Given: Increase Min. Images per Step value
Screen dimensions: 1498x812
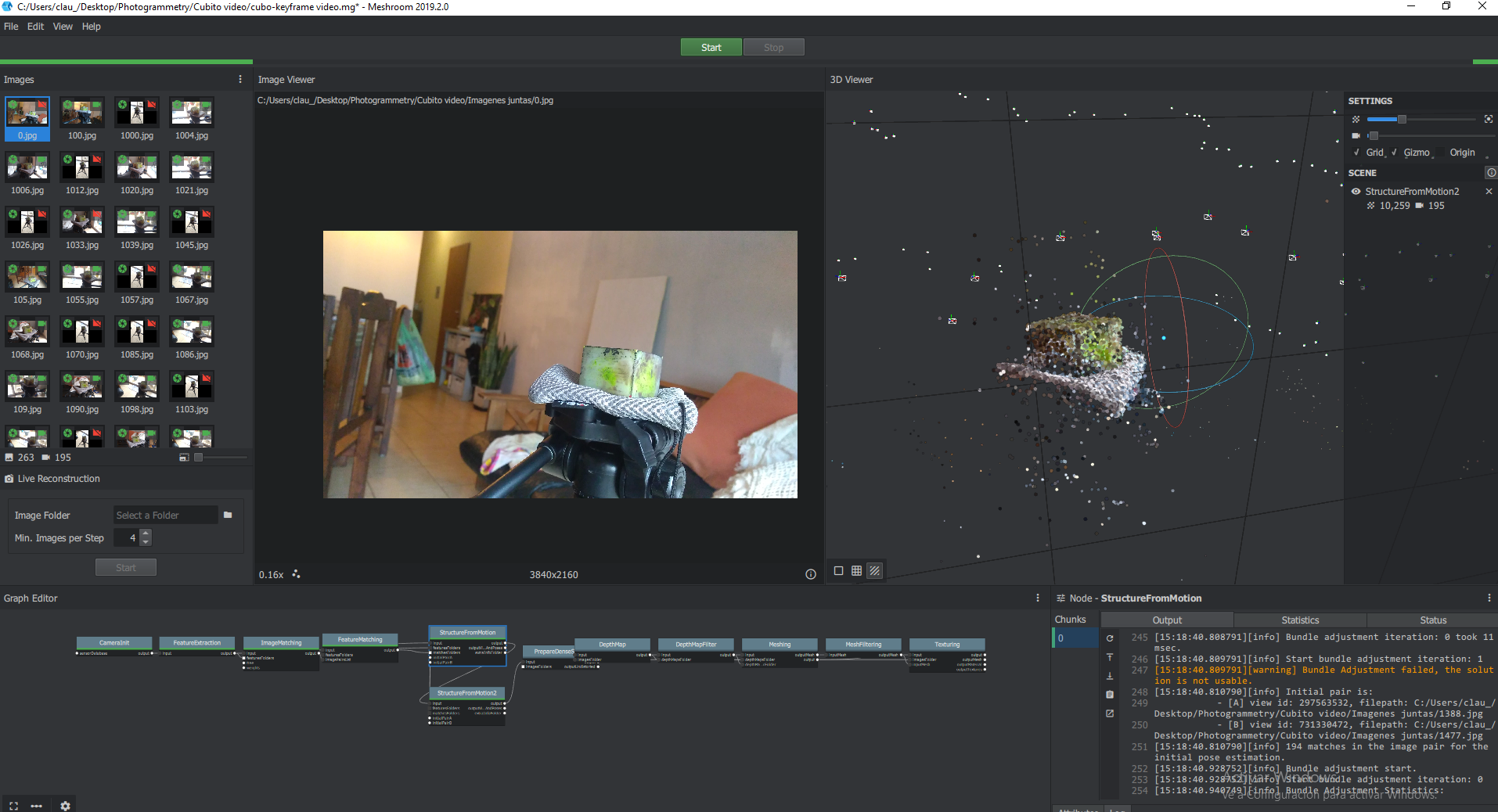Looking at the screenshot, I should tap(146, 534).
